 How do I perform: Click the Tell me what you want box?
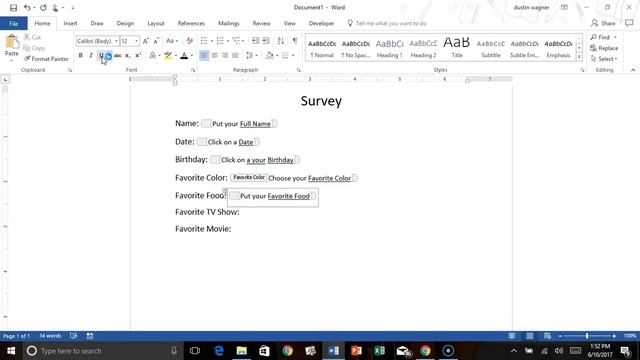387,23
